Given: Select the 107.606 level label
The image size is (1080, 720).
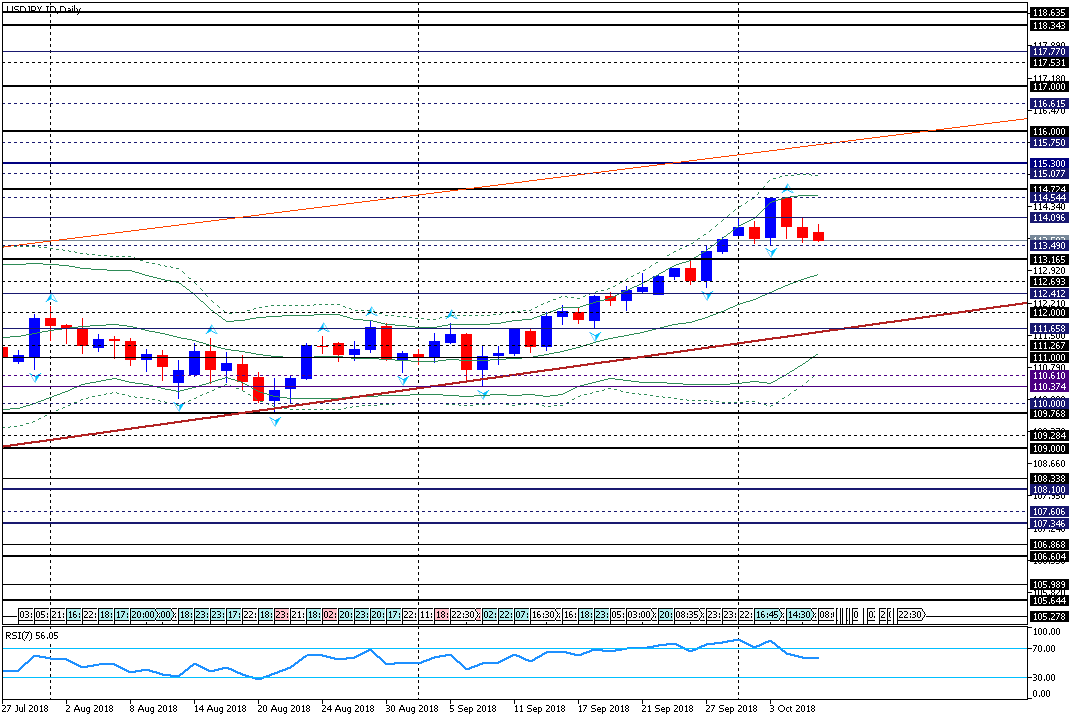Looking at the screenshot, I should (1049, 512).
